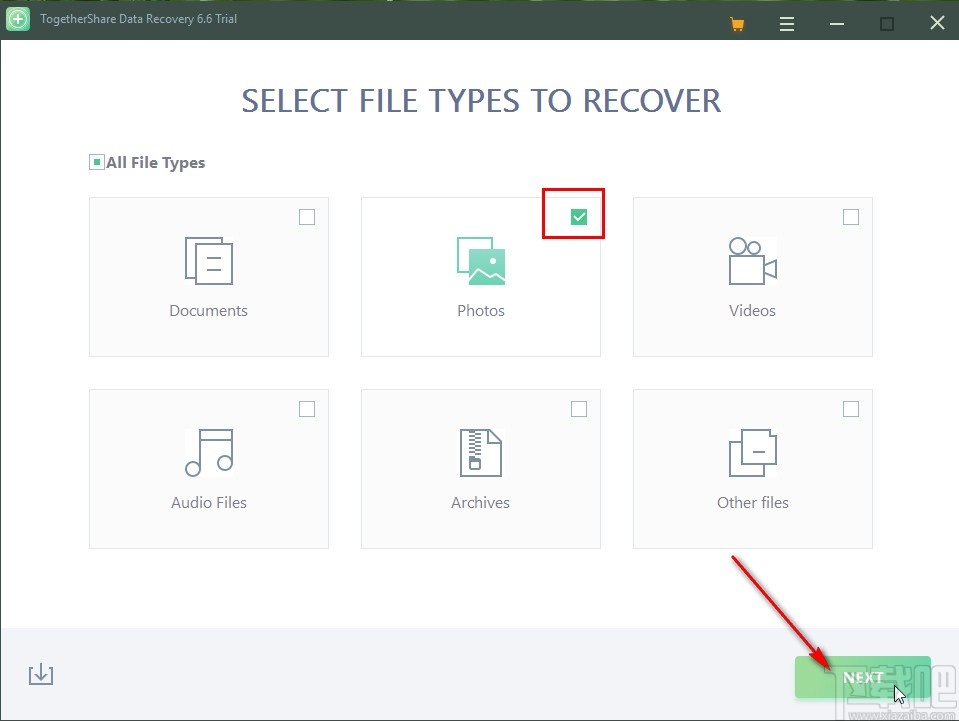Check the Other files checkbox

coord(851,408)
